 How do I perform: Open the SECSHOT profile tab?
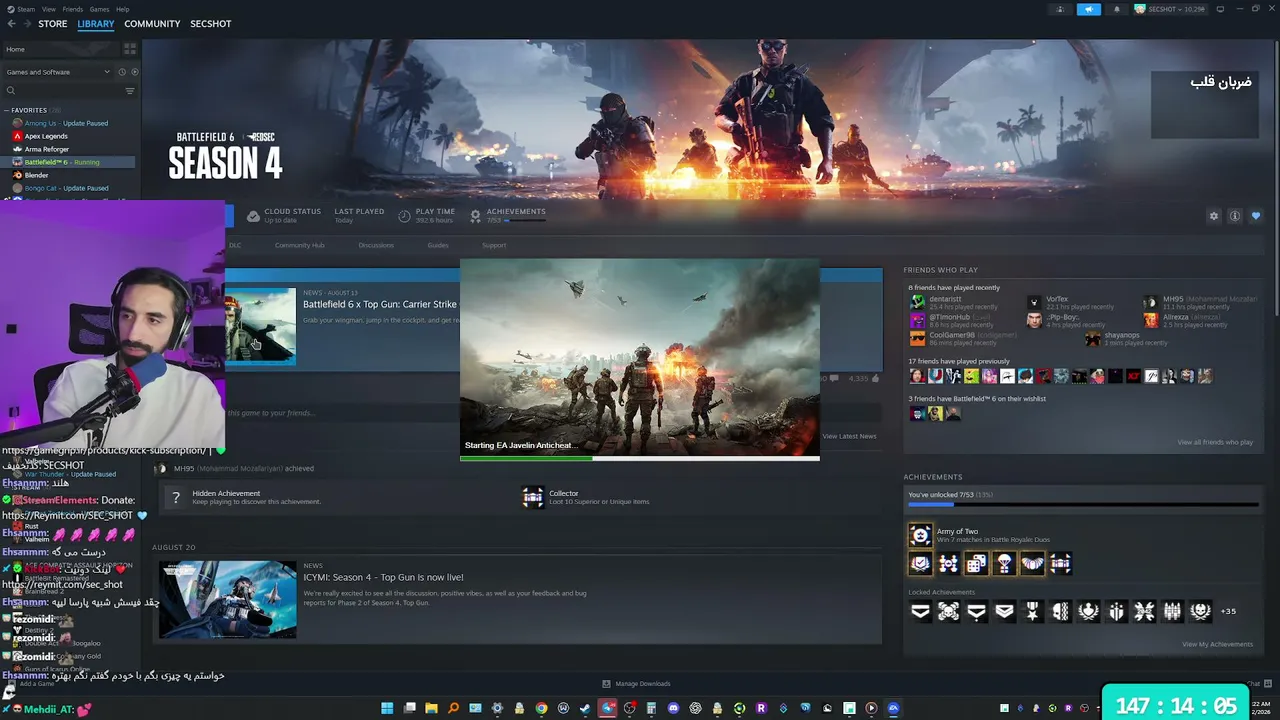(211, 24)
